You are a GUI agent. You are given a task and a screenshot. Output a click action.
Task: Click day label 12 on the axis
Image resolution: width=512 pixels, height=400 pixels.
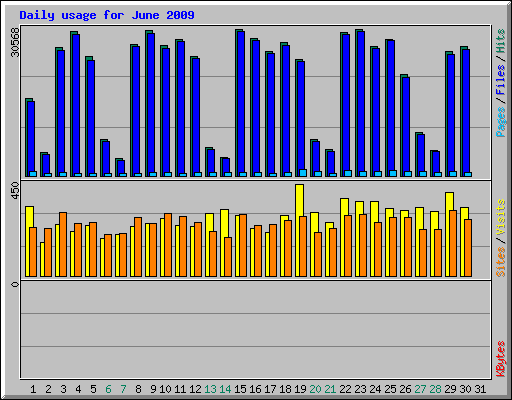pyautogui.click(x=195, y=389)
